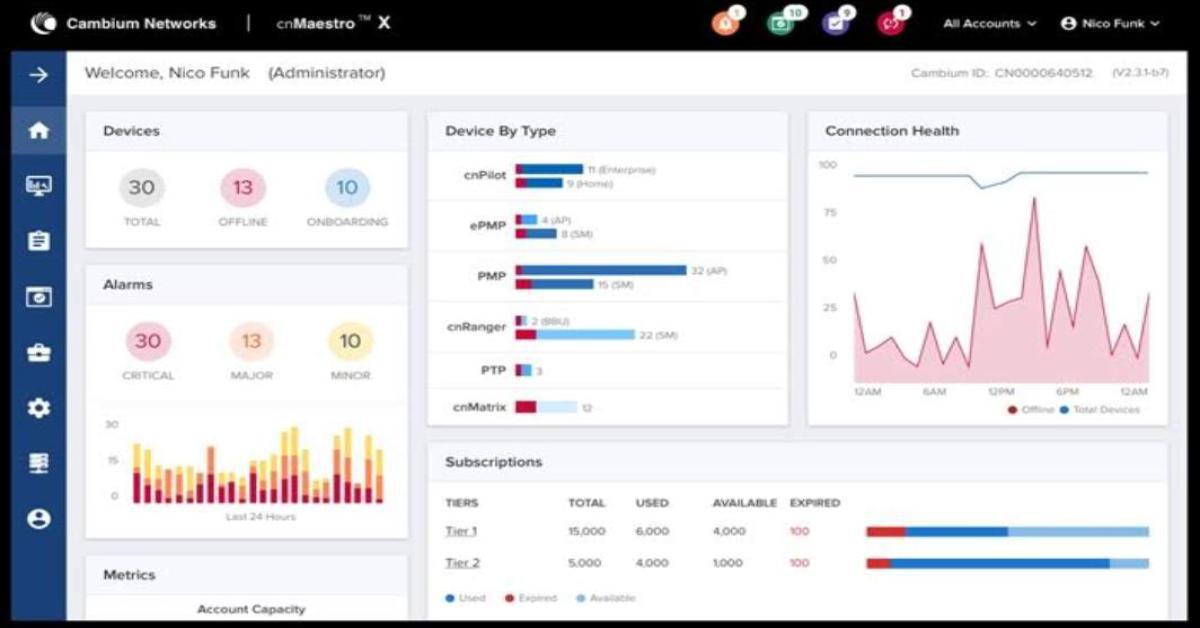Screen dimensions: 1200x628
Task: Open the Home icon in the sidebar
Action: 39,130
